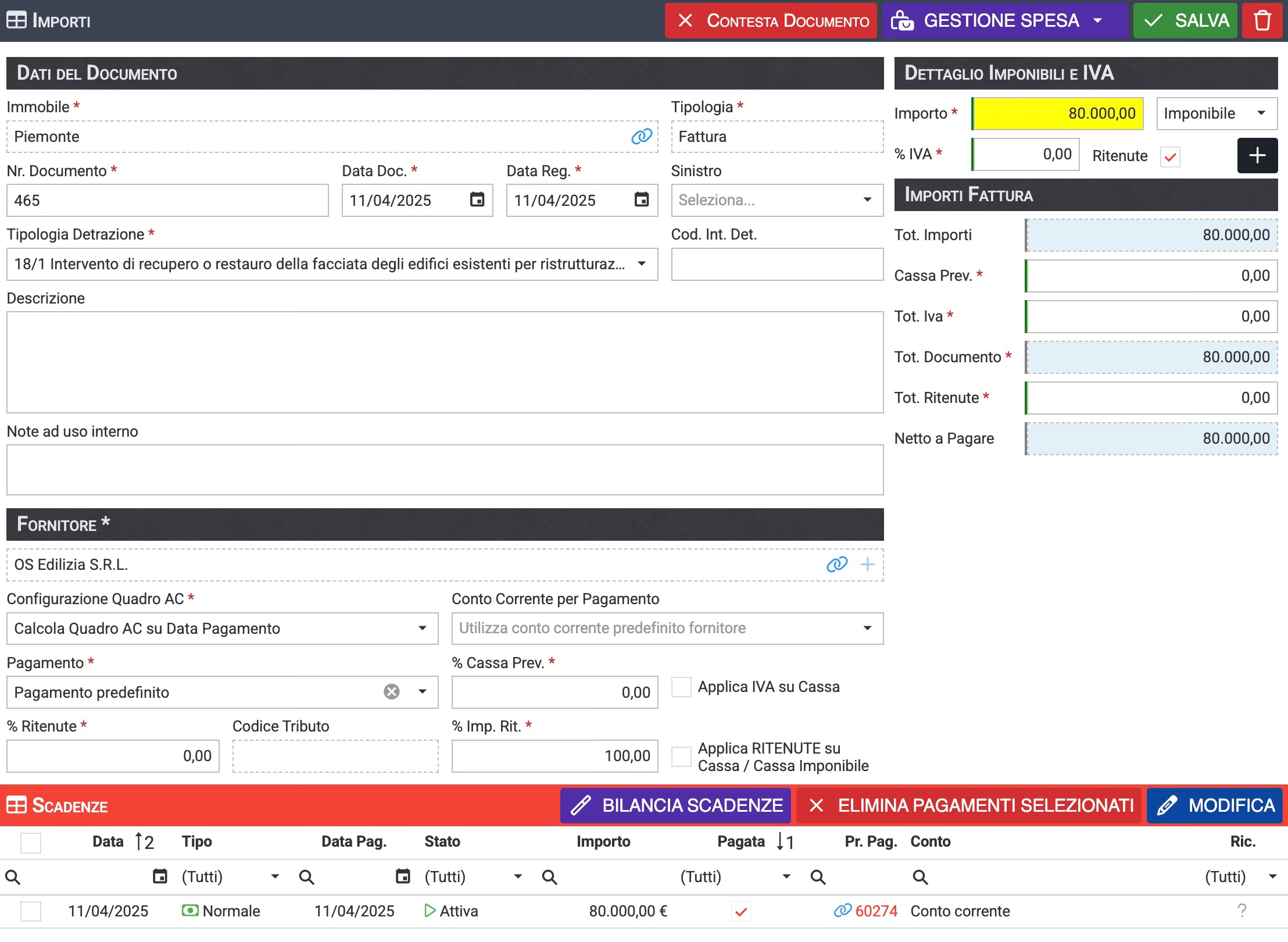Click the black plus add-imponibile button
The height and width of the screenshot is (942, 1288).
click(1257, 155)
